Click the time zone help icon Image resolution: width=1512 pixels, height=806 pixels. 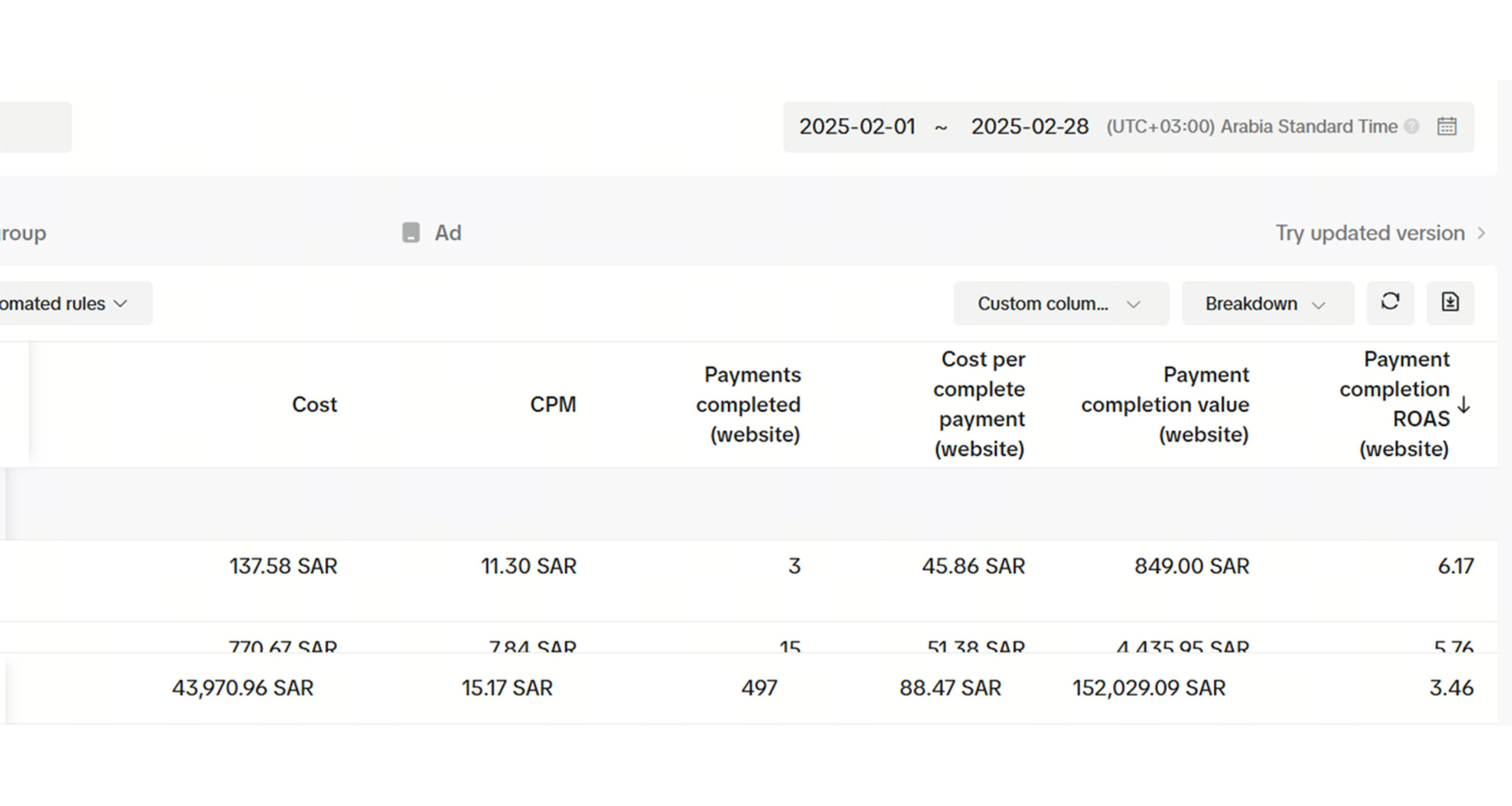pyautogui.click(x=1412, y=126)
